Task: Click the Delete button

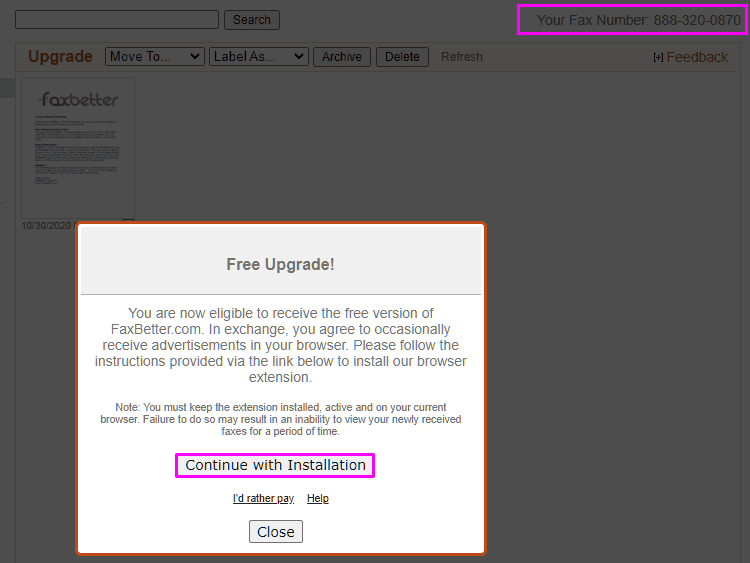Action: click(402, 57)
